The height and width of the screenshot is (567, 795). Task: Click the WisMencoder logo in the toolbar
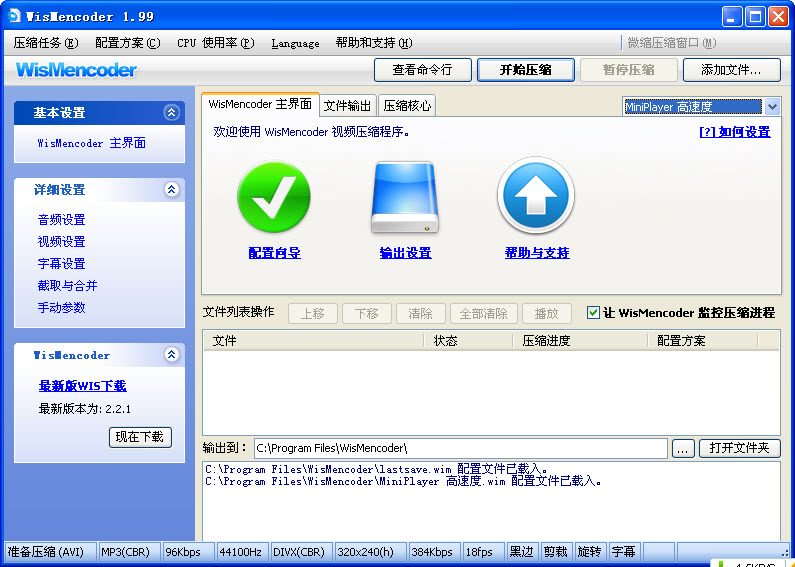pos(77,70)
